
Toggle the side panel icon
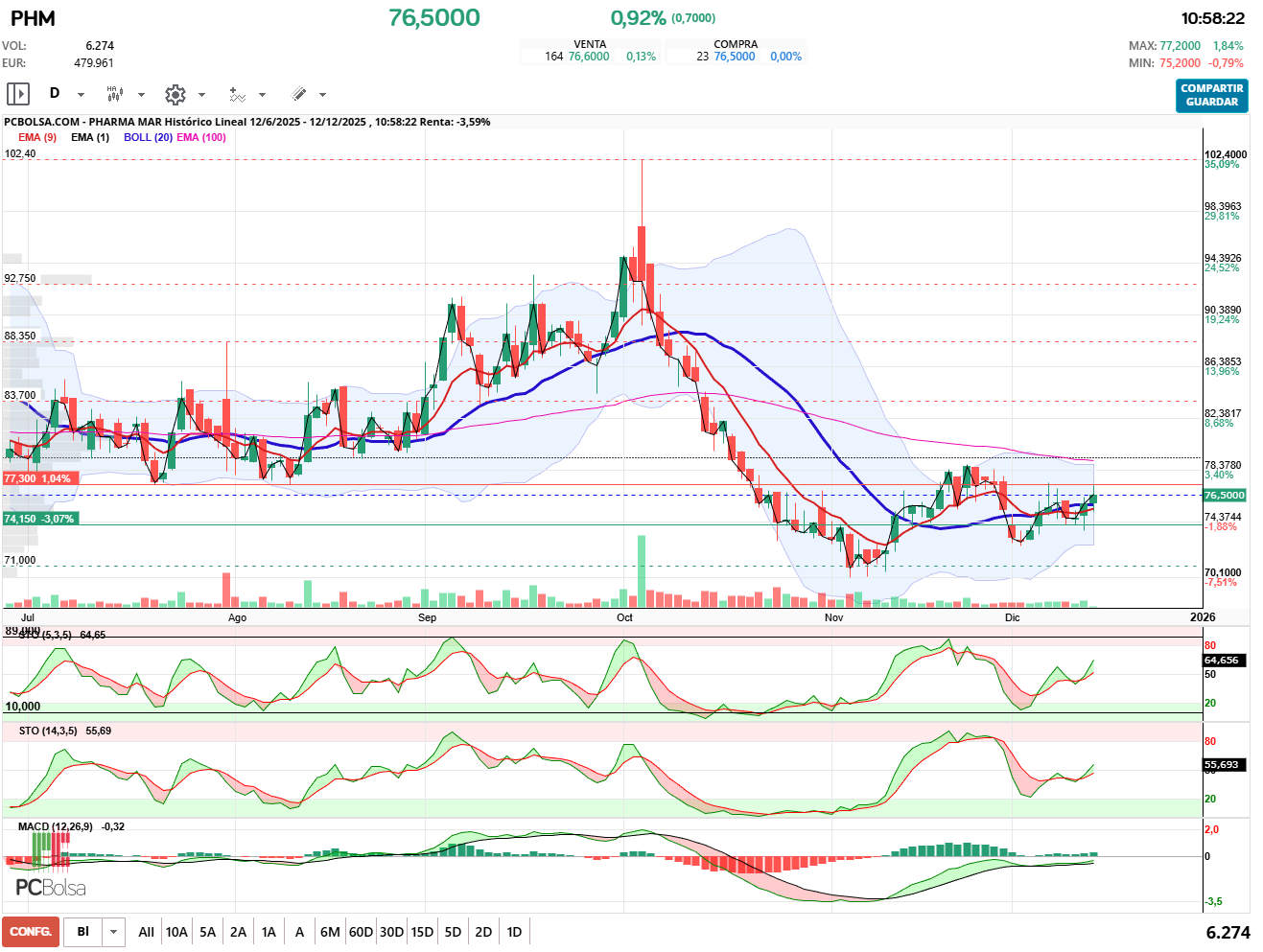[18, 94]
